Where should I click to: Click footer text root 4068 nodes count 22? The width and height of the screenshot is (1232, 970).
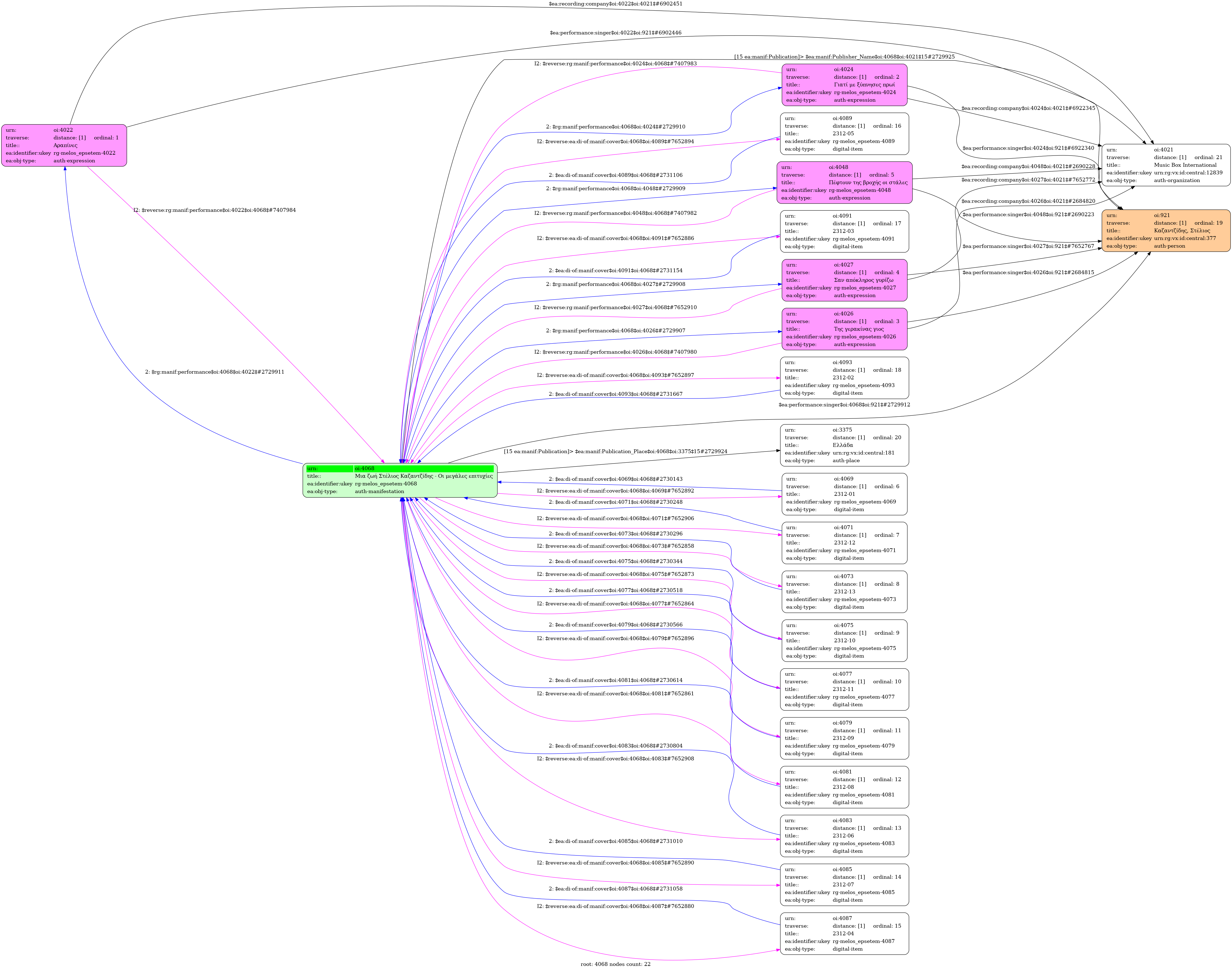(615, 964)
